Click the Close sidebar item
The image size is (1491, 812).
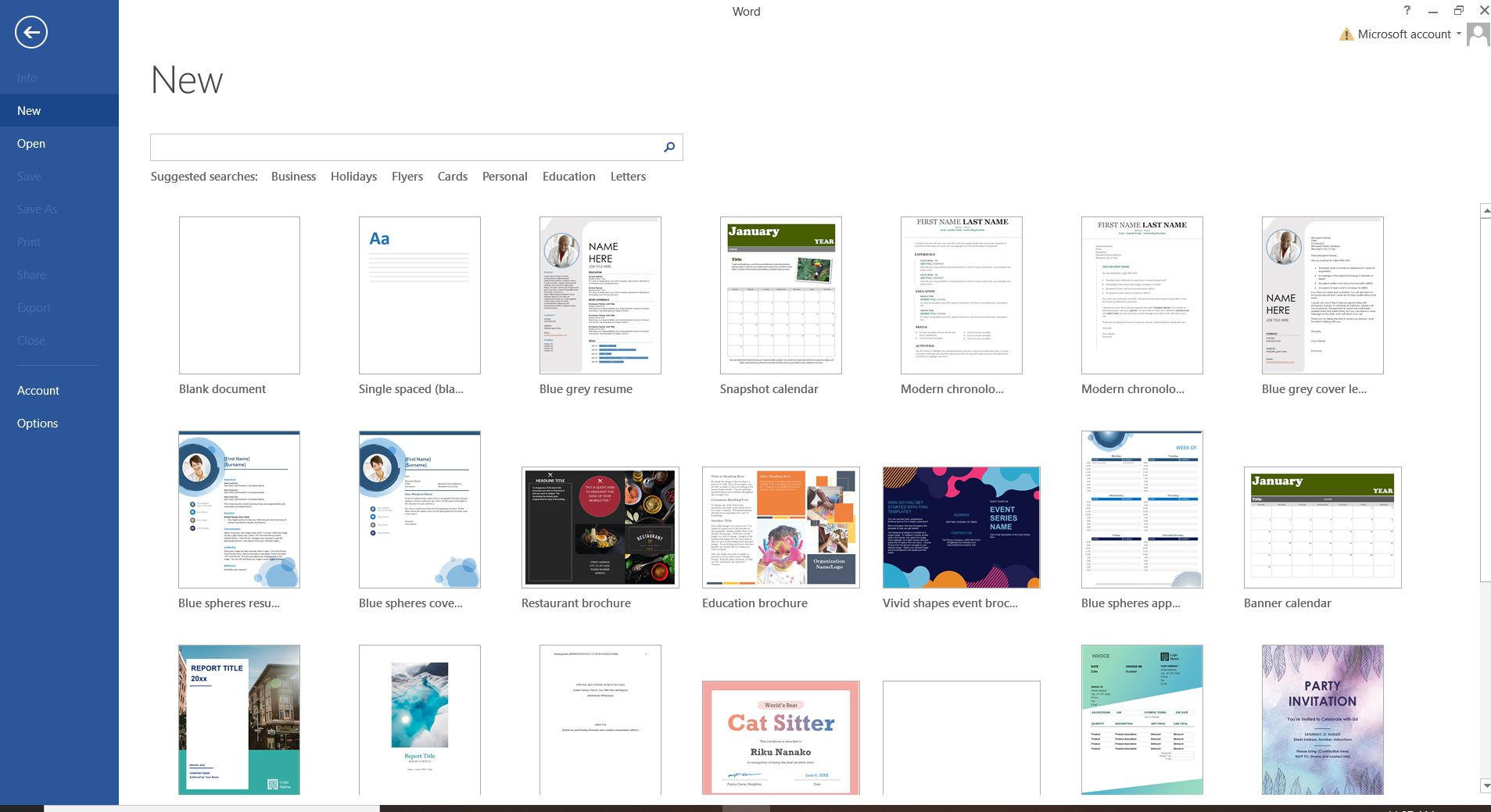coord(59,340)
